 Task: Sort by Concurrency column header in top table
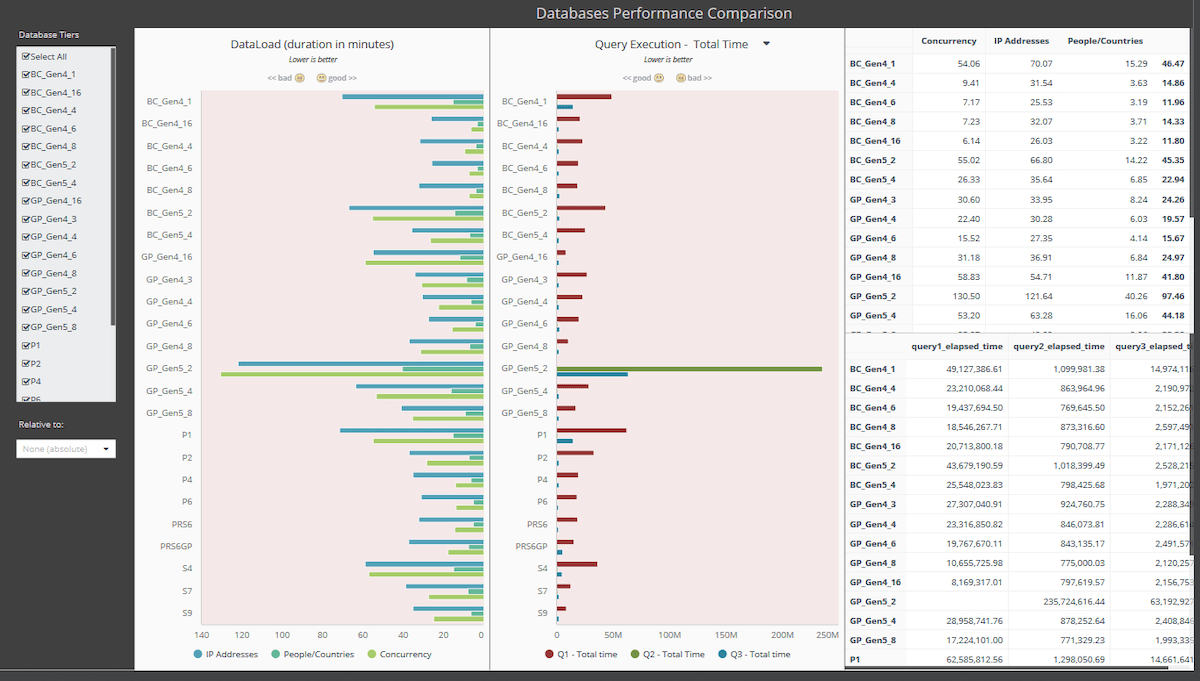[x=948, y=41]
